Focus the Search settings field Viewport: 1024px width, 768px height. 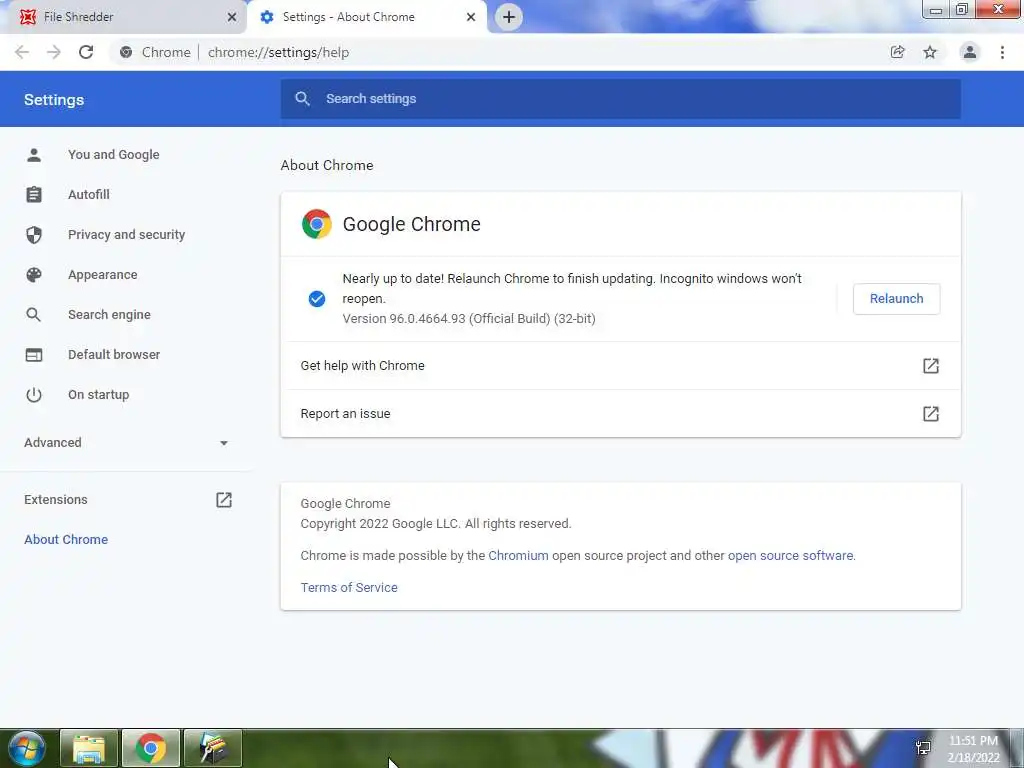(x=620, y=99)
